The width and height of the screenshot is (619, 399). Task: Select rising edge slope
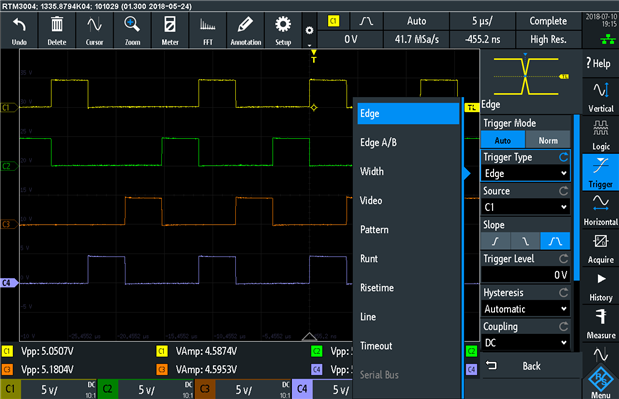[x=495, y=241]
